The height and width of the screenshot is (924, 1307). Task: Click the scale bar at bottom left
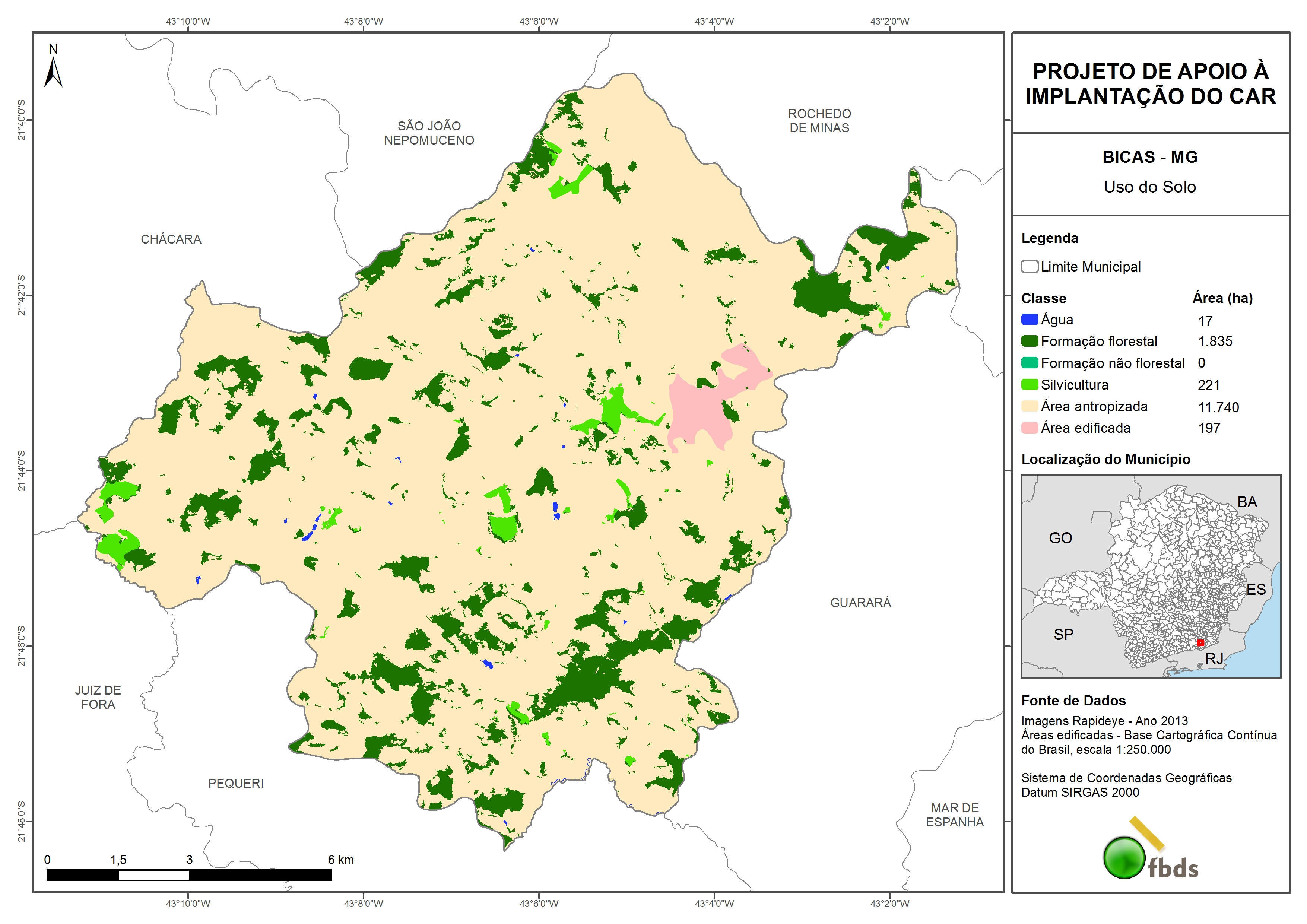(x=189, y=875)
